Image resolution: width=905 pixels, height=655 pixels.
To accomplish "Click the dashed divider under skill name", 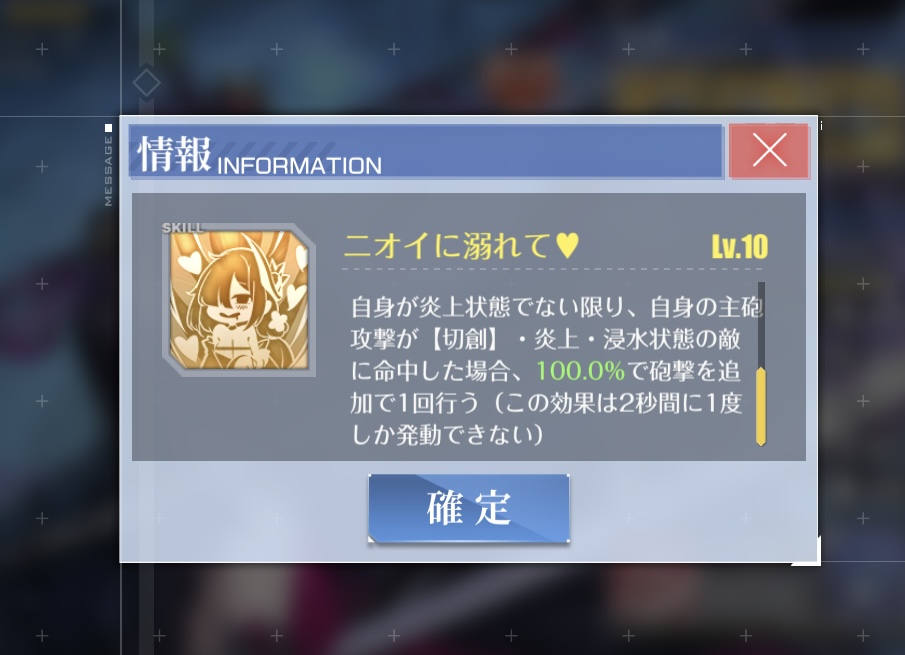I will click(x=552, y=269).
